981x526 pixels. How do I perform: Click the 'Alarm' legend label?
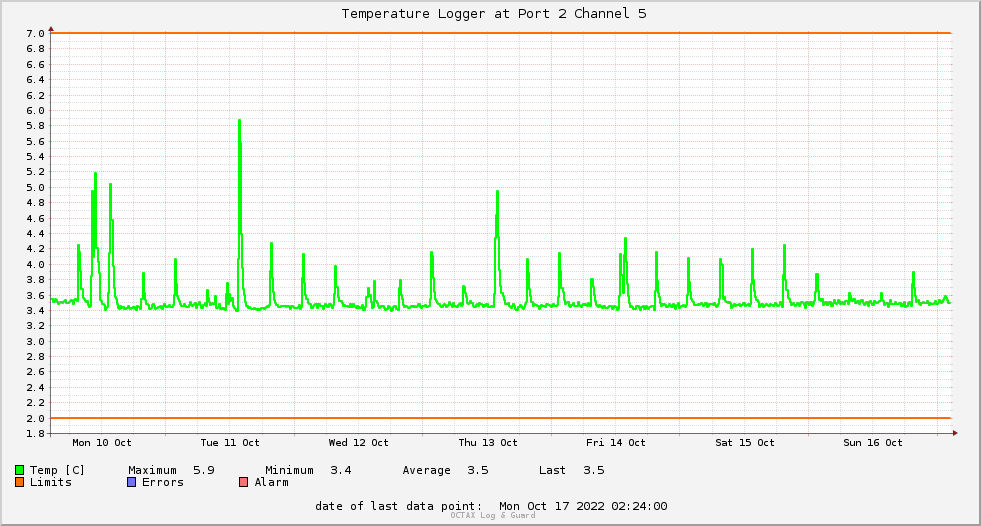(x=272, y=482)
